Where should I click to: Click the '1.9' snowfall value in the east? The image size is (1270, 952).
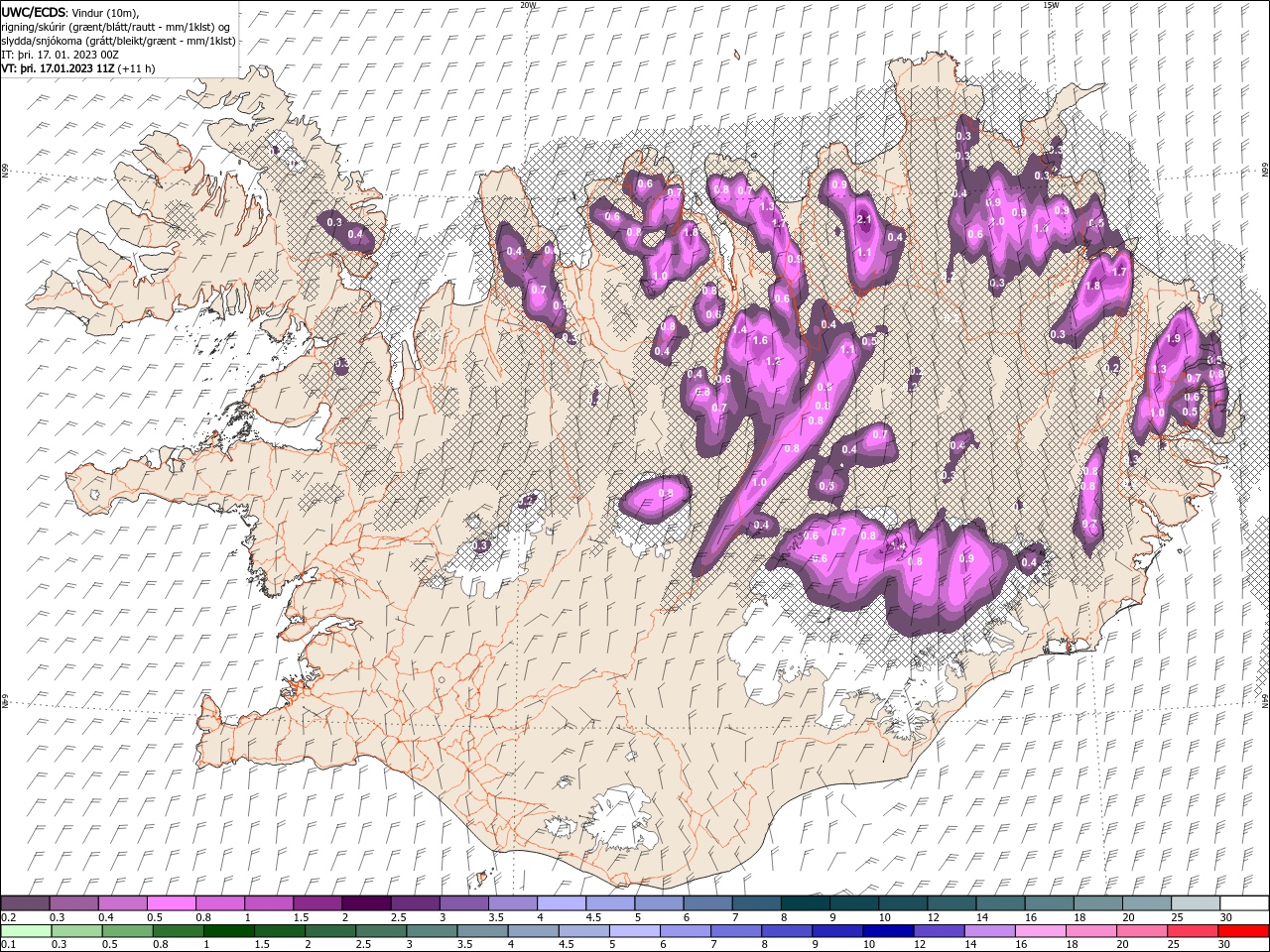1173,339
